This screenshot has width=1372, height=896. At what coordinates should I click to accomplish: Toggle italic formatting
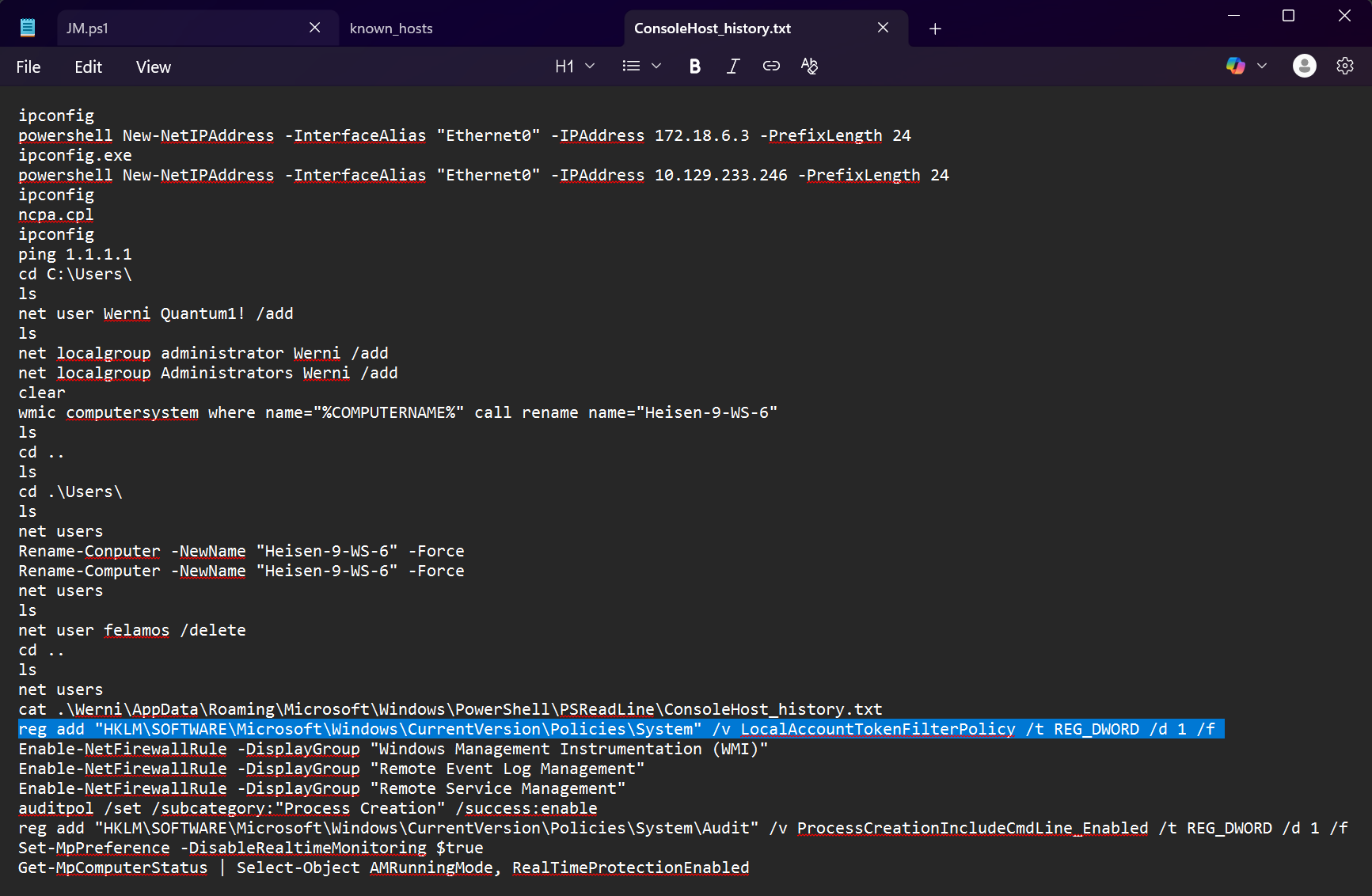click(732, 66)
